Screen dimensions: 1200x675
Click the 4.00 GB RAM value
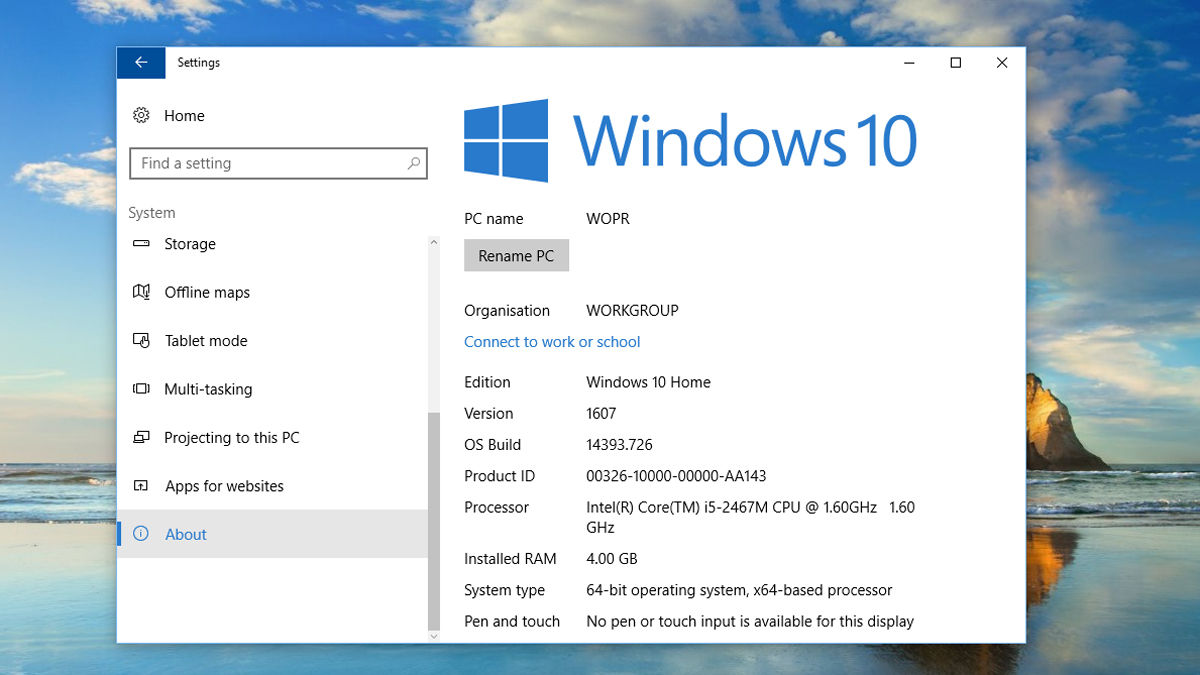click(612, 559)
